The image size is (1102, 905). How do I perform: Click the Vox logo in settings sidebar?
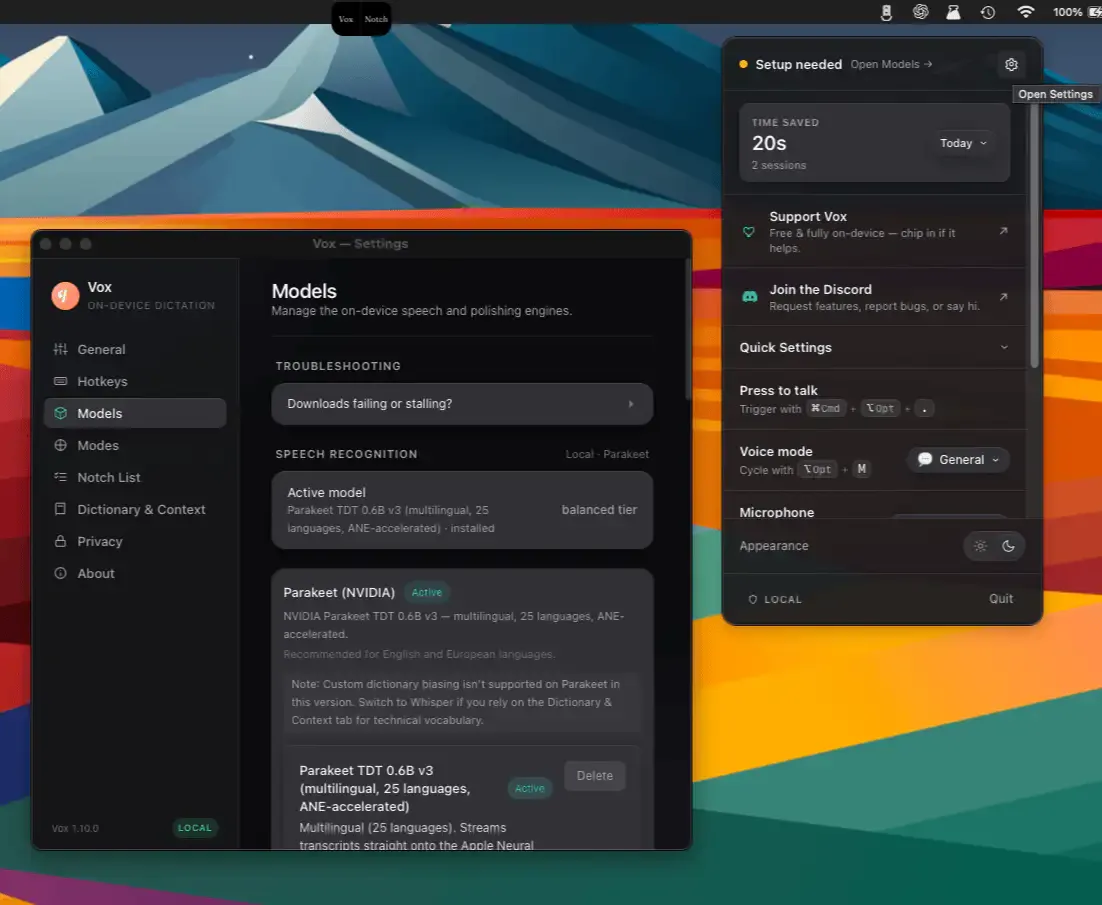click(65, 295)
